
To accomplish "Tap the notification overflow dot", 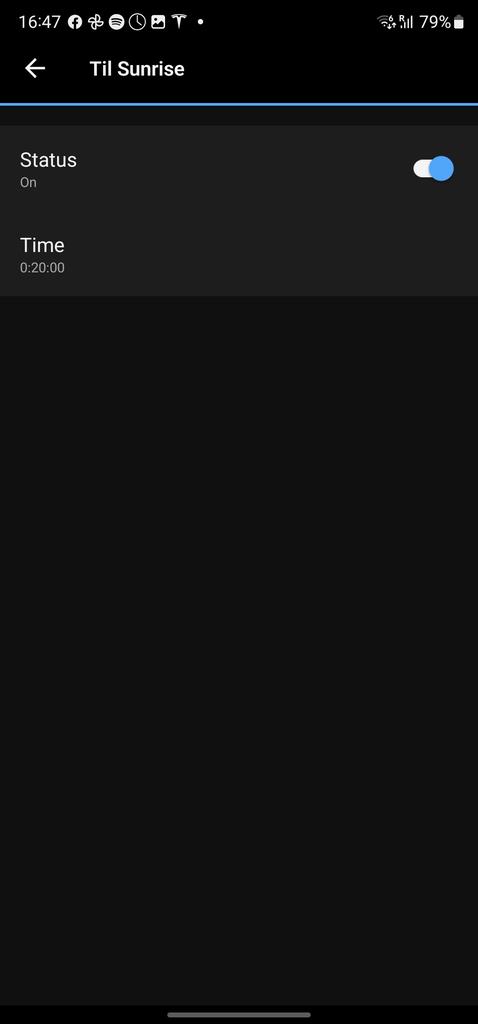I will tap(200, 22).
